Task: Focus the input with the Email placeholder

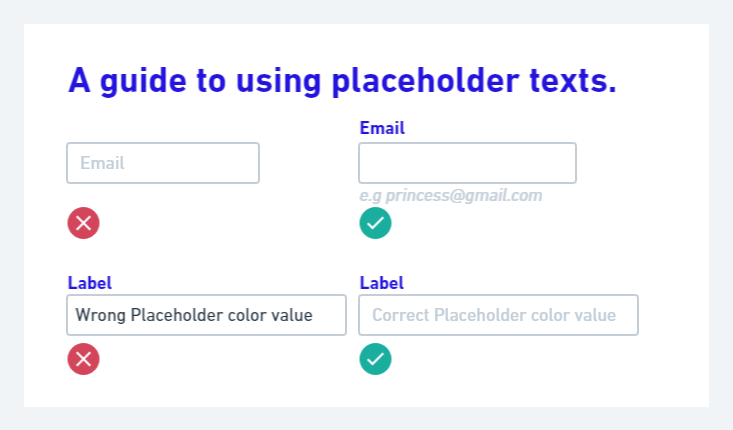Action: click(163, 163)
